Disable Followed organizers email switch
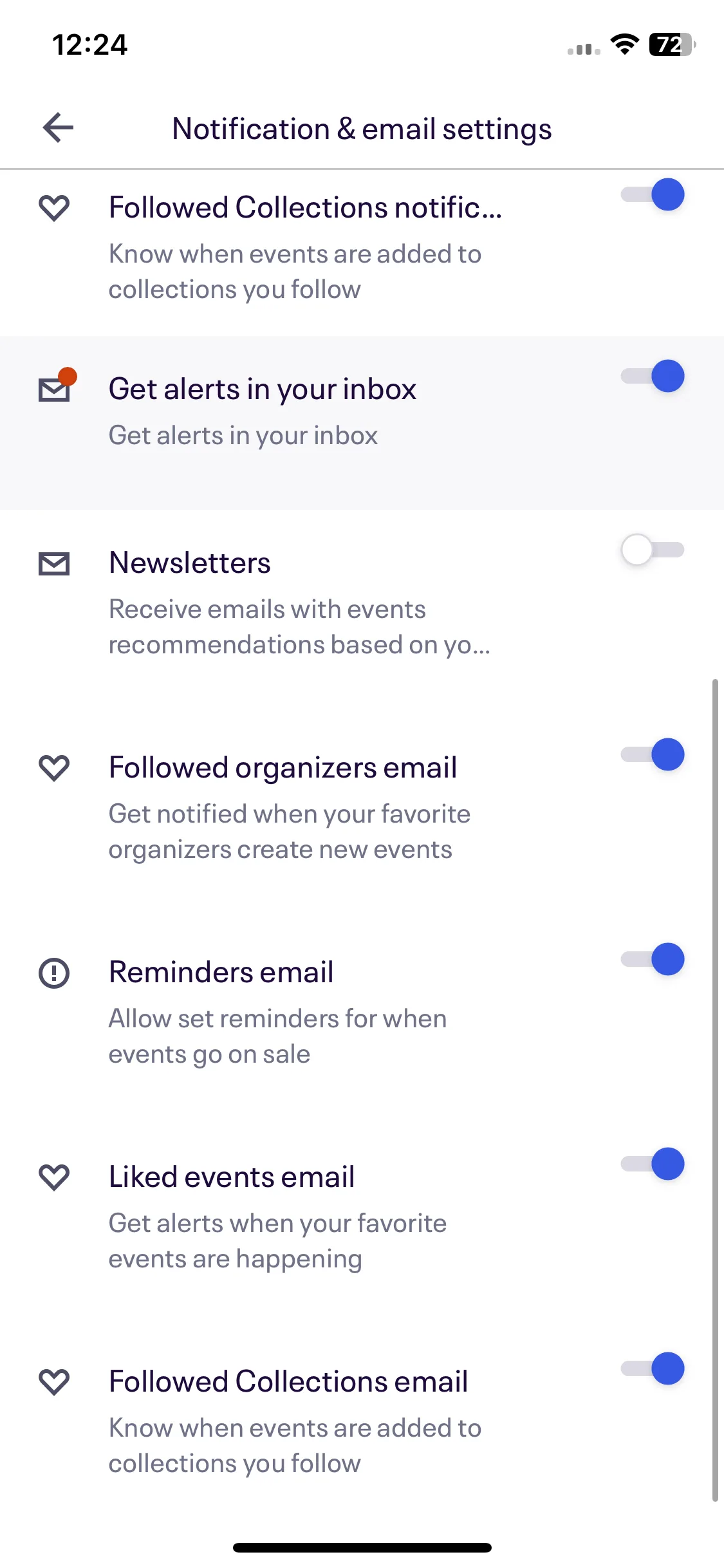This screenshot has height=1568, width=724. pyautogui.click(x=652, y=754)
